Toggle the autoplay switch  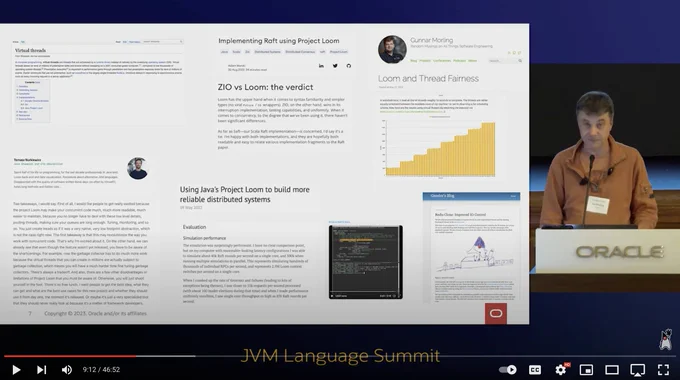507,370
